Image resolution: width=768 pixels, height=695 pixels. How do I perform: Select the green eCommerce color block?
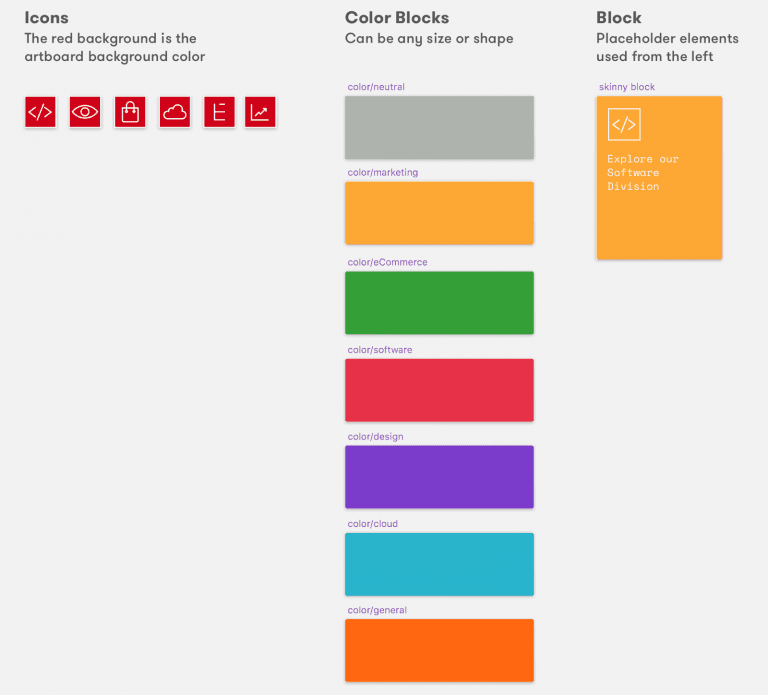coord(439,302)
